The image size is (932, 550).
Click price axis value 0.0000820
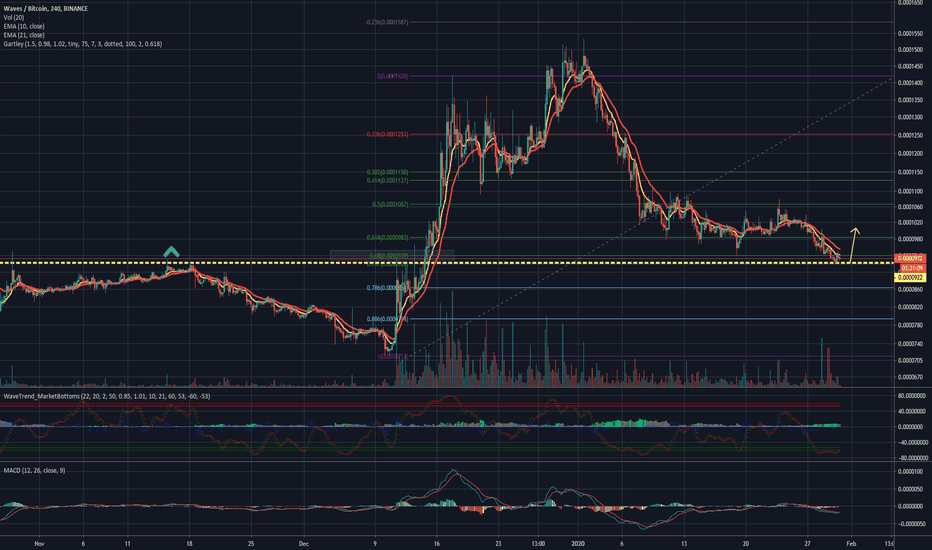coord(910,307)
